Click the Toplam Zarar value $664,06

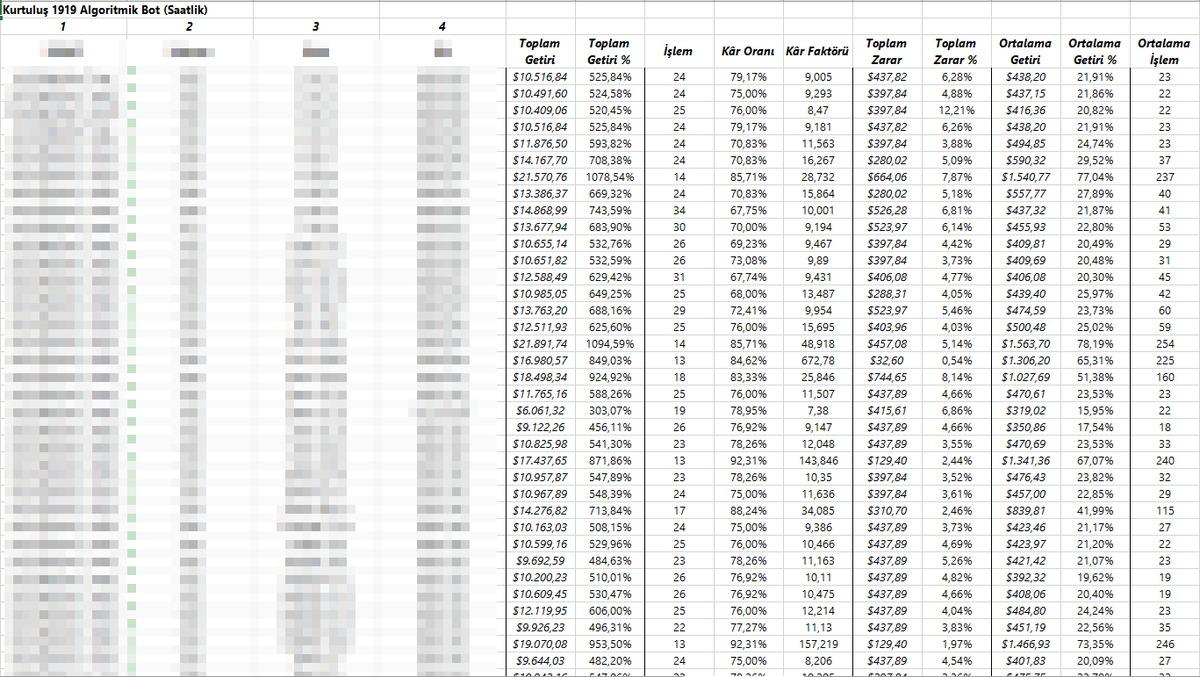(886, 176)
